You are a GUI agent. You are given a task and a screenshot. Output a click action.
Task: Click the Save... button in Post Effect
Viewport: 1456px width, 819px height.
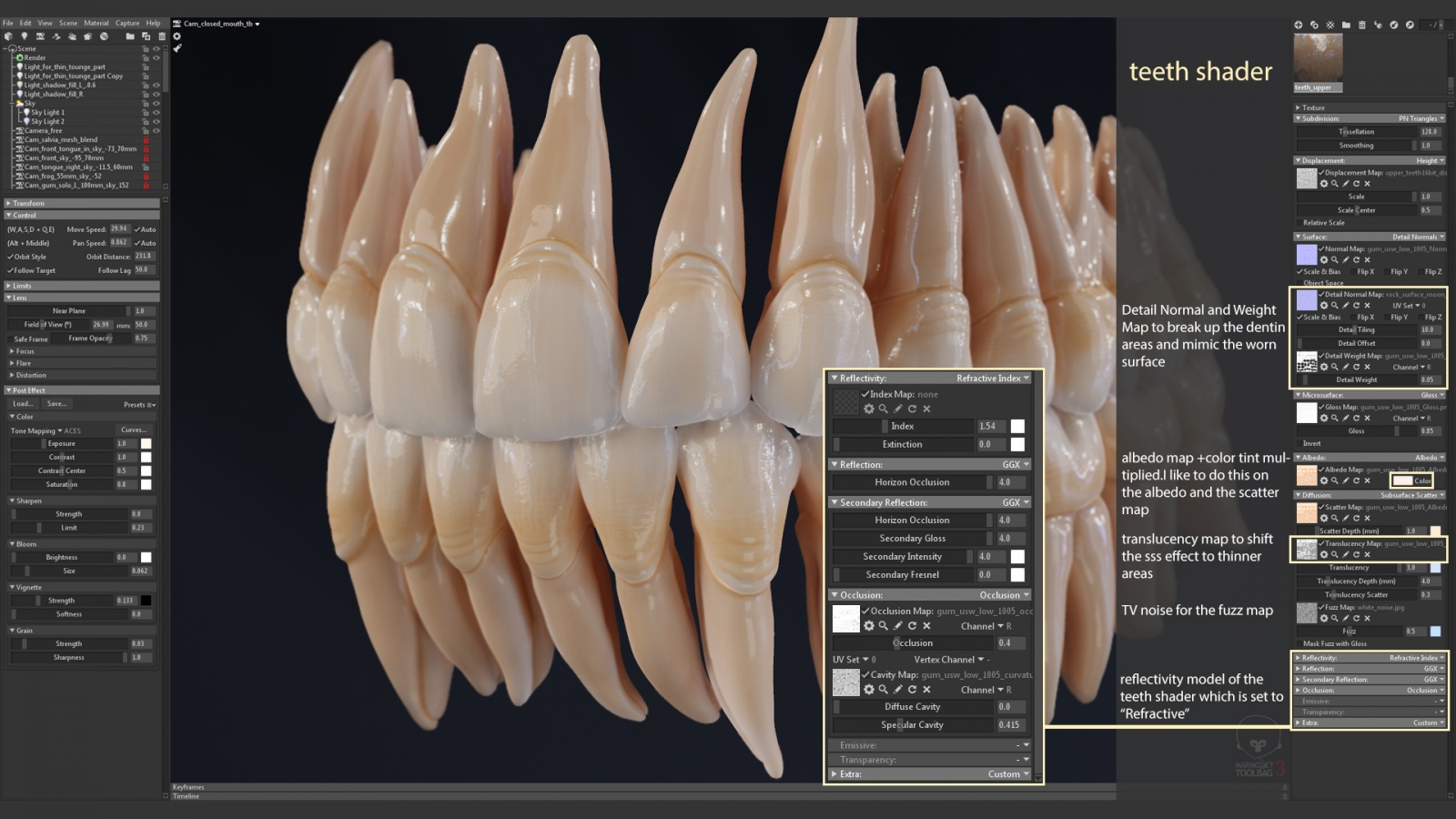pos(56,404)
